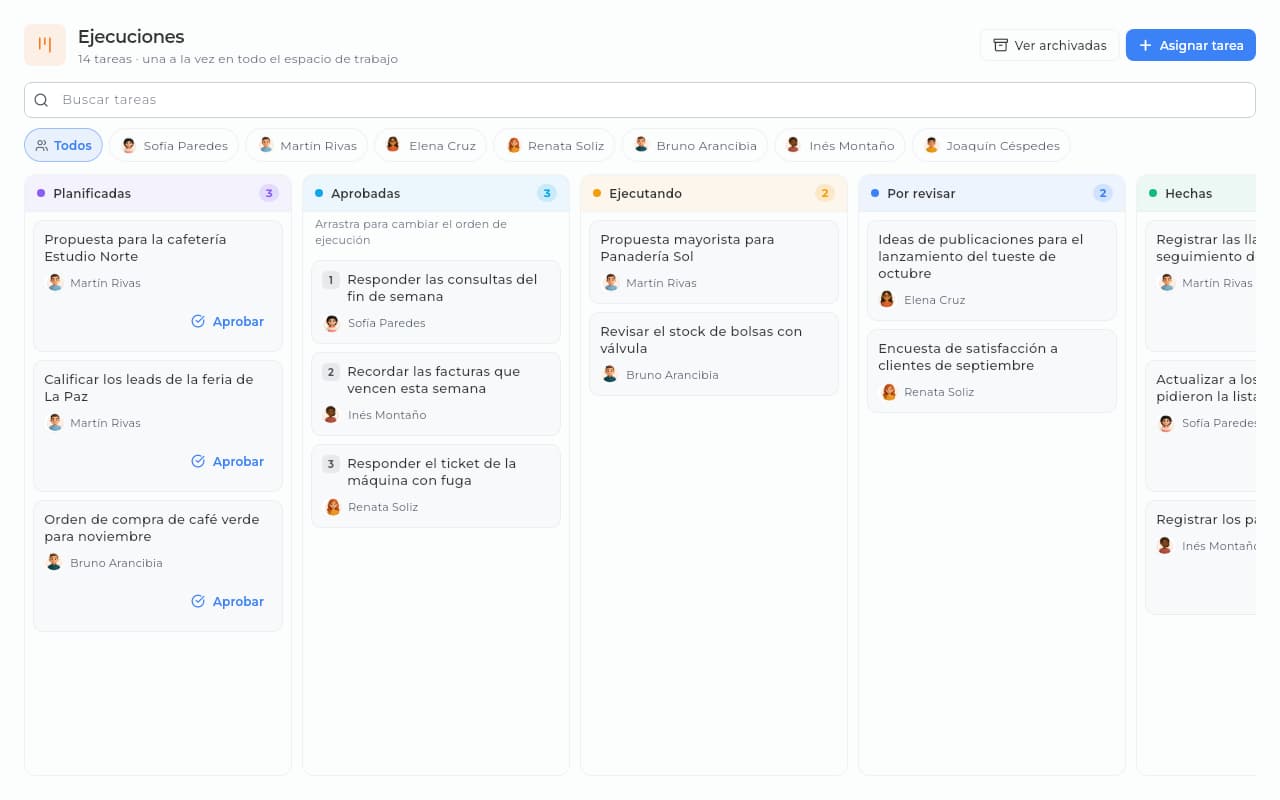Focus the Buscar tareas search field
1280x800 pixels.
point(640,100)
